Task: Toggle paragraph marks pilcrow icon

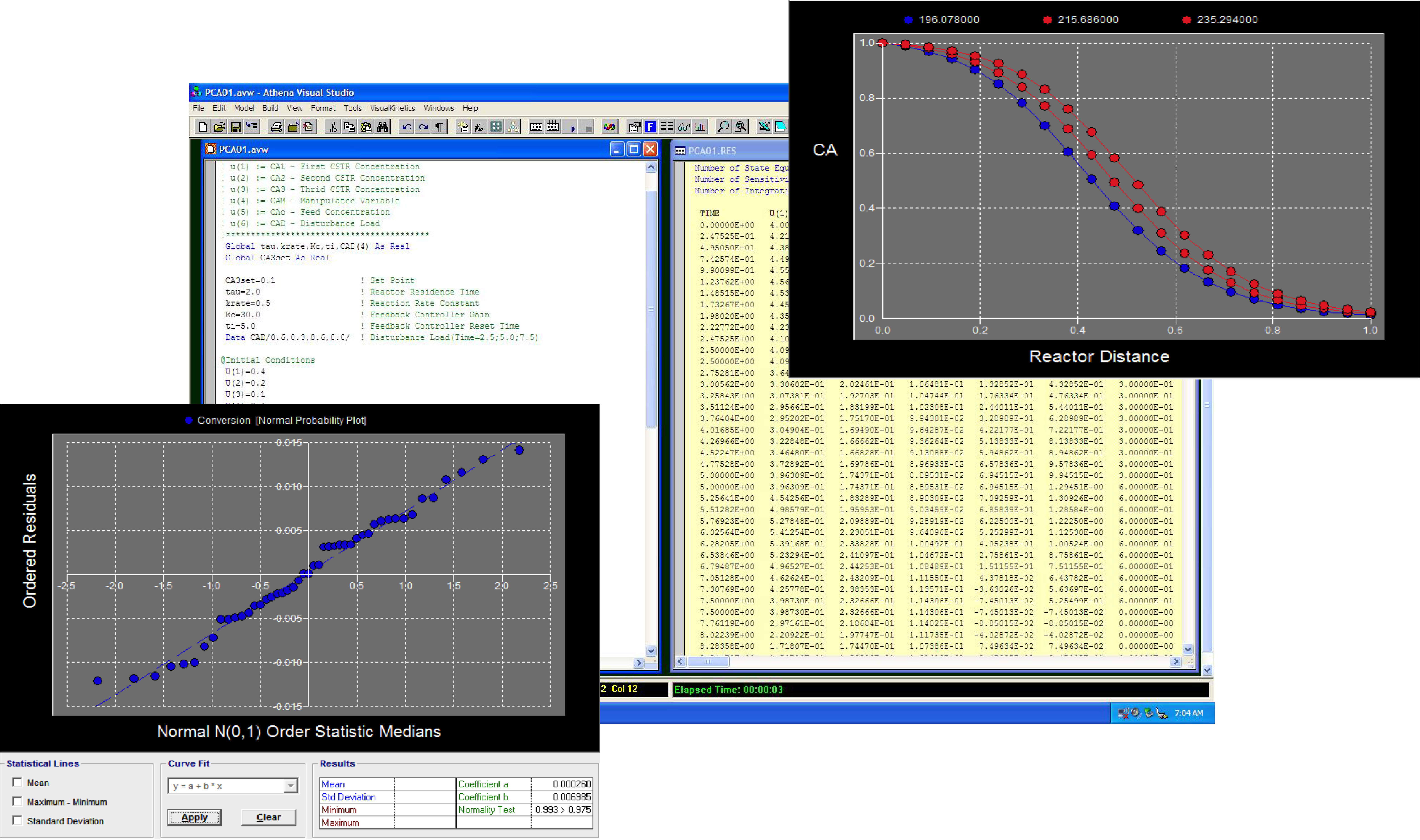Action: click(439, 127)
